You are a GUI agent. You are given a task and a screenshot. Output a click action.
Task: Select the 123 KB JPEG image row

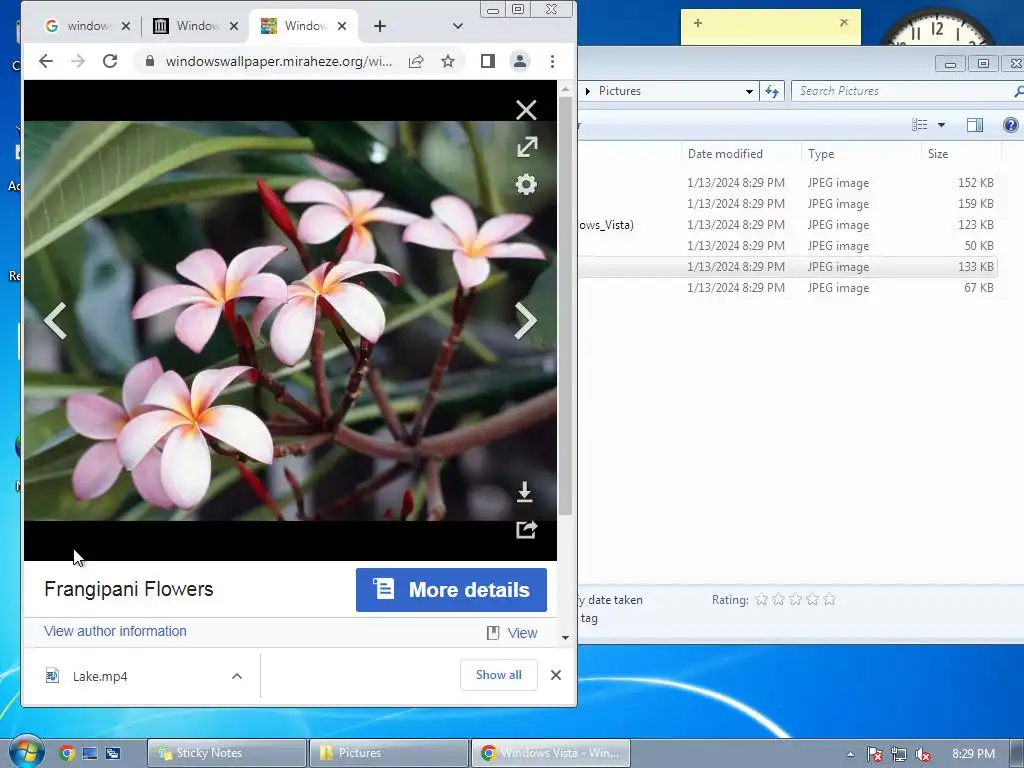click(x=787, y=225)
